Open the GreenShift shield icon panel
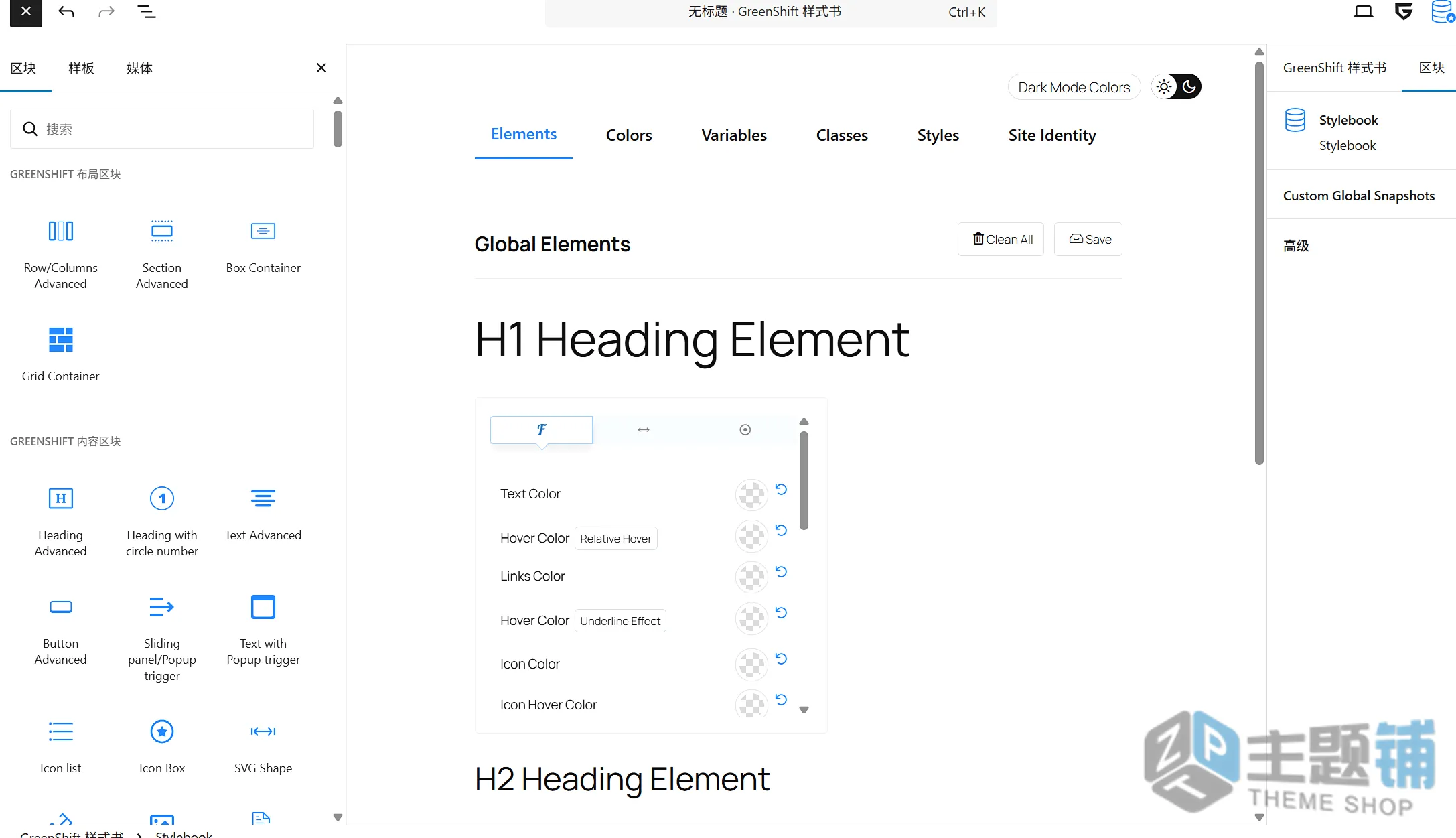Viewport: 1456px width, 838px height. click(x=1403, y=11)
